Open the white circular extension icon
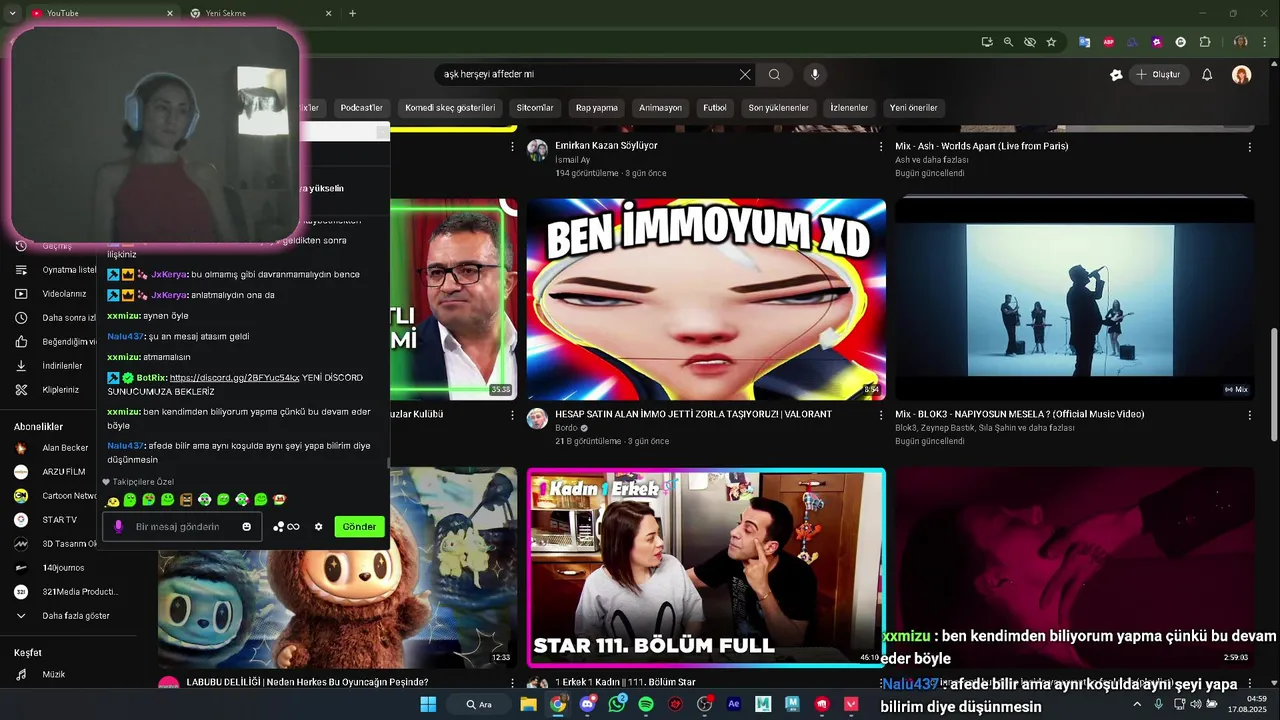This screenshot has height=720, width=1280. 1181,42
